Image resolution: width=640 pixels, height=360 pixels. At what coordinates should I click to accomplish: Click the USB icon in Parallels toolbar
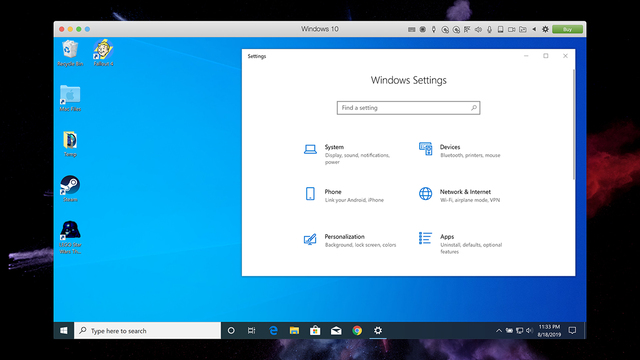click(434, 29)
